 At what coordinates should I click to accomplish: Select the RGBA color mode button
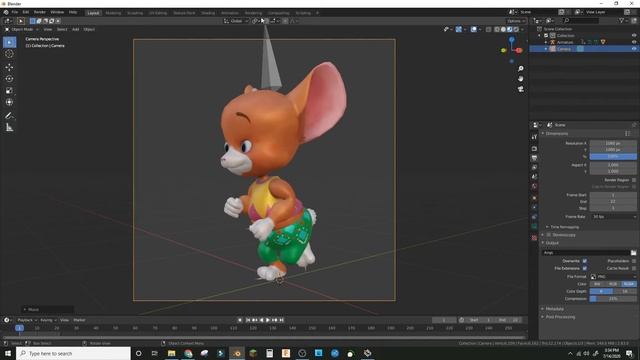click(x=629, y=284)
